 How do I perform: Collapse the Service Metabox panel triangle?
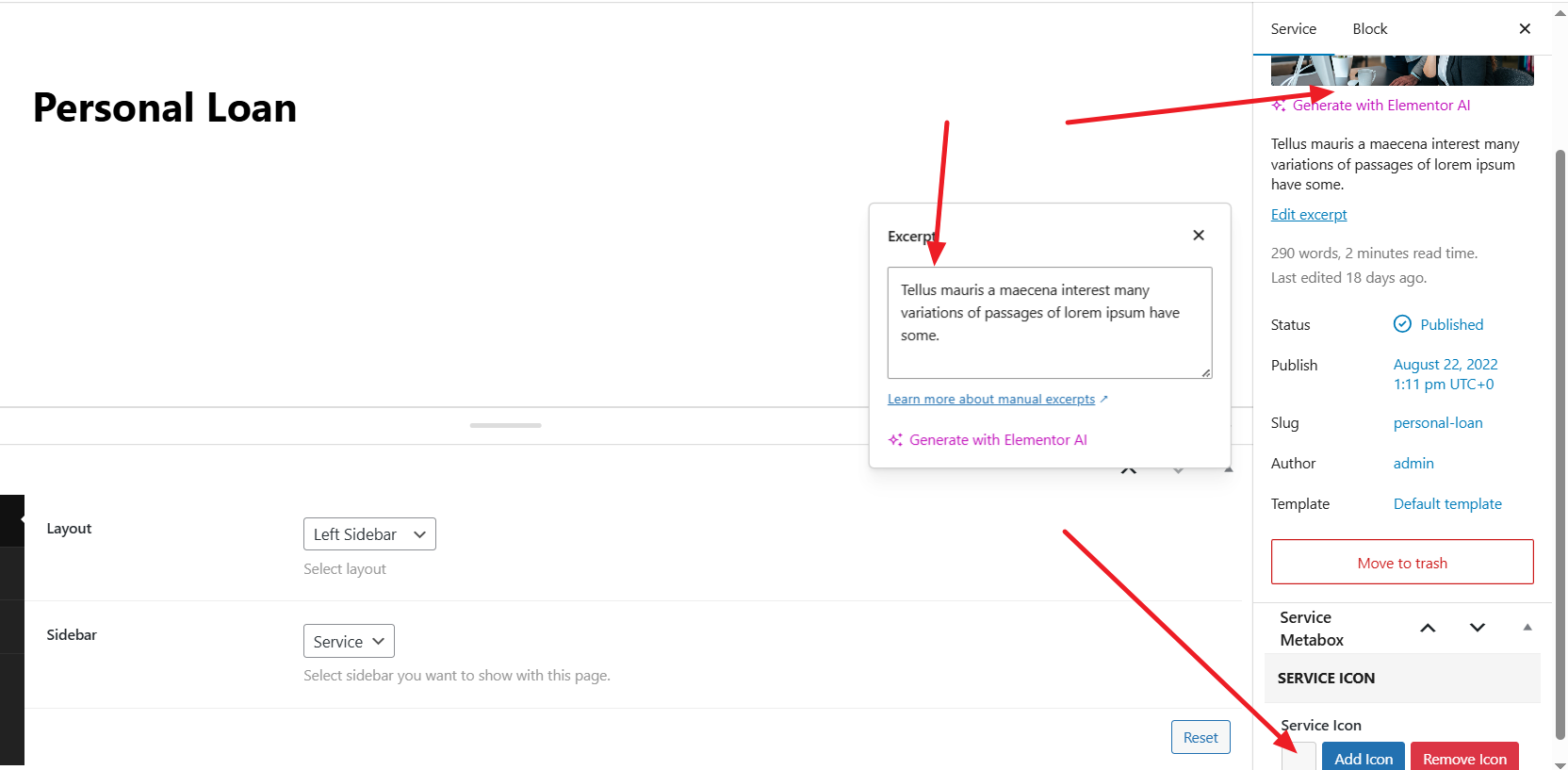tap(1527, 628)
